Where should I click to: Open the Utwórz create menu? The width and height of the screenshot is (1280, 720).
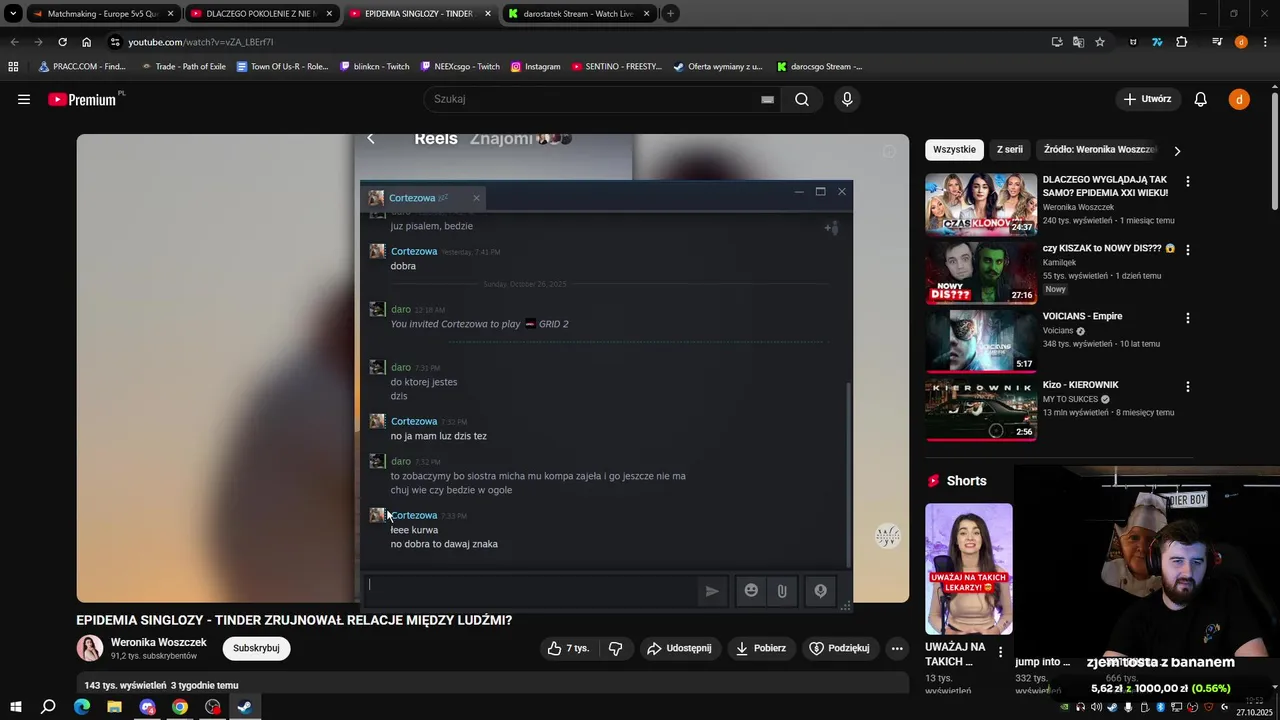coord(1148,99)
